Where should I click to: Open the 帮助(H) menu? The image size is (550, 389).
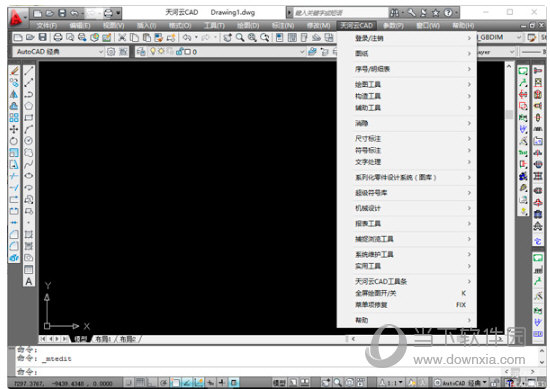(x=463, y=25)
